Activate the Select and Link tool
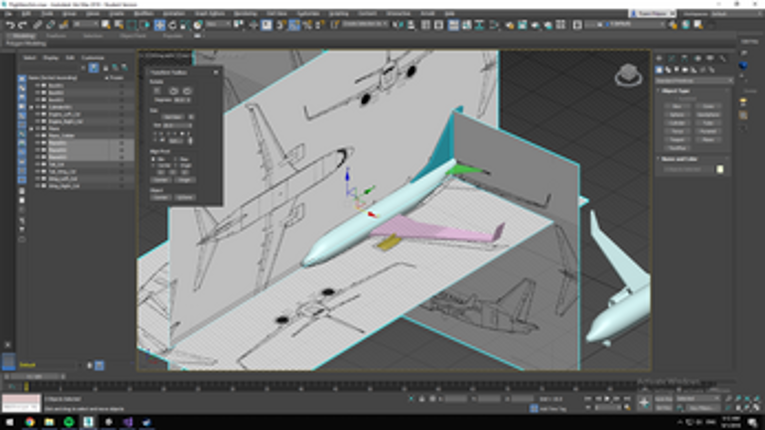This screenshot has height=430, width=765. (38, 25)
